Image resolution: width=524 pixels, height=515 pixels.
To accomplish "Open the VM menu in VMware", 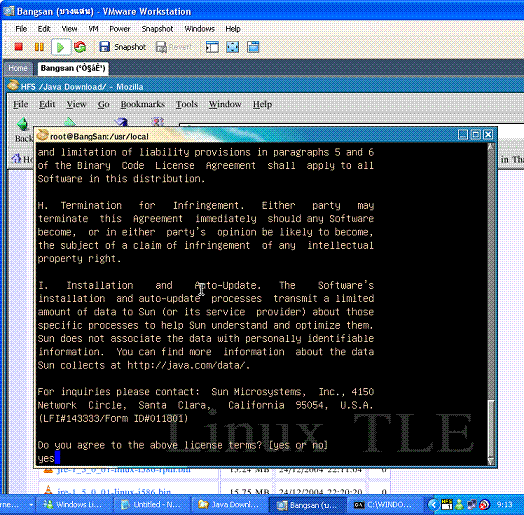I will pos(94,29).
